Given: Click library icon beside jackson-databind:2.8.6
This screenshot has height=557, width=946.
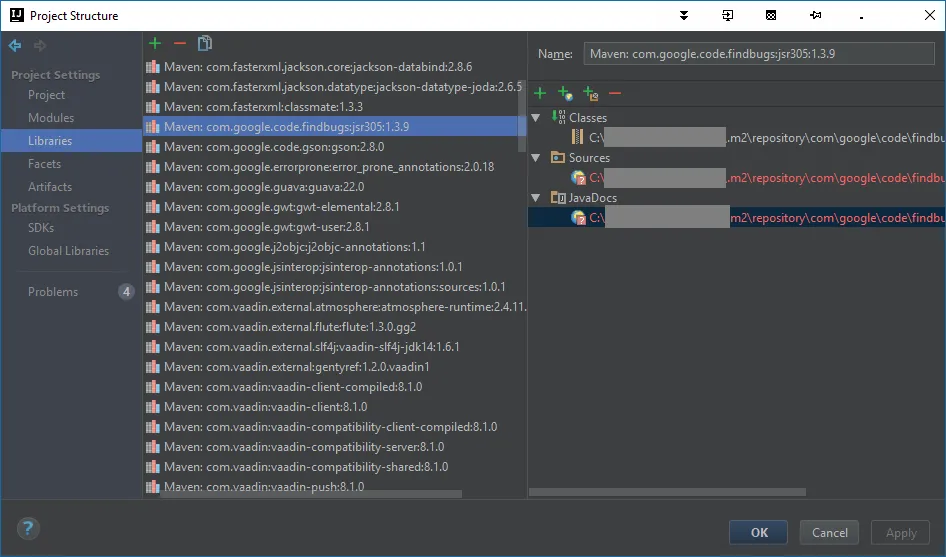Looking at the screenshot, I should point(153,67).
